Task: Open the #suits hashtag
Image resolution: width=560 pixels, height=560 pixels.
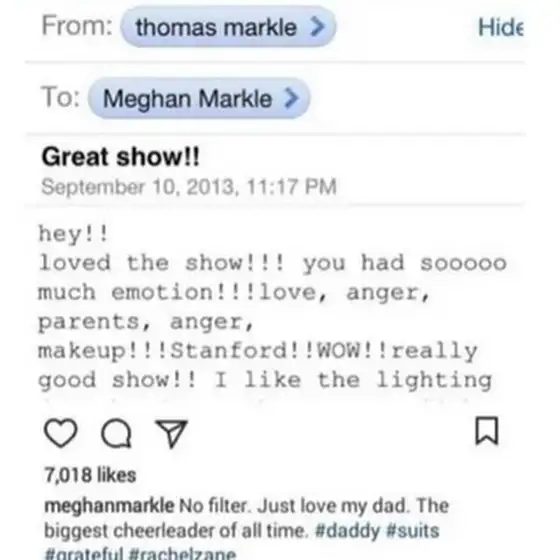Action: [x=413, y=531]
